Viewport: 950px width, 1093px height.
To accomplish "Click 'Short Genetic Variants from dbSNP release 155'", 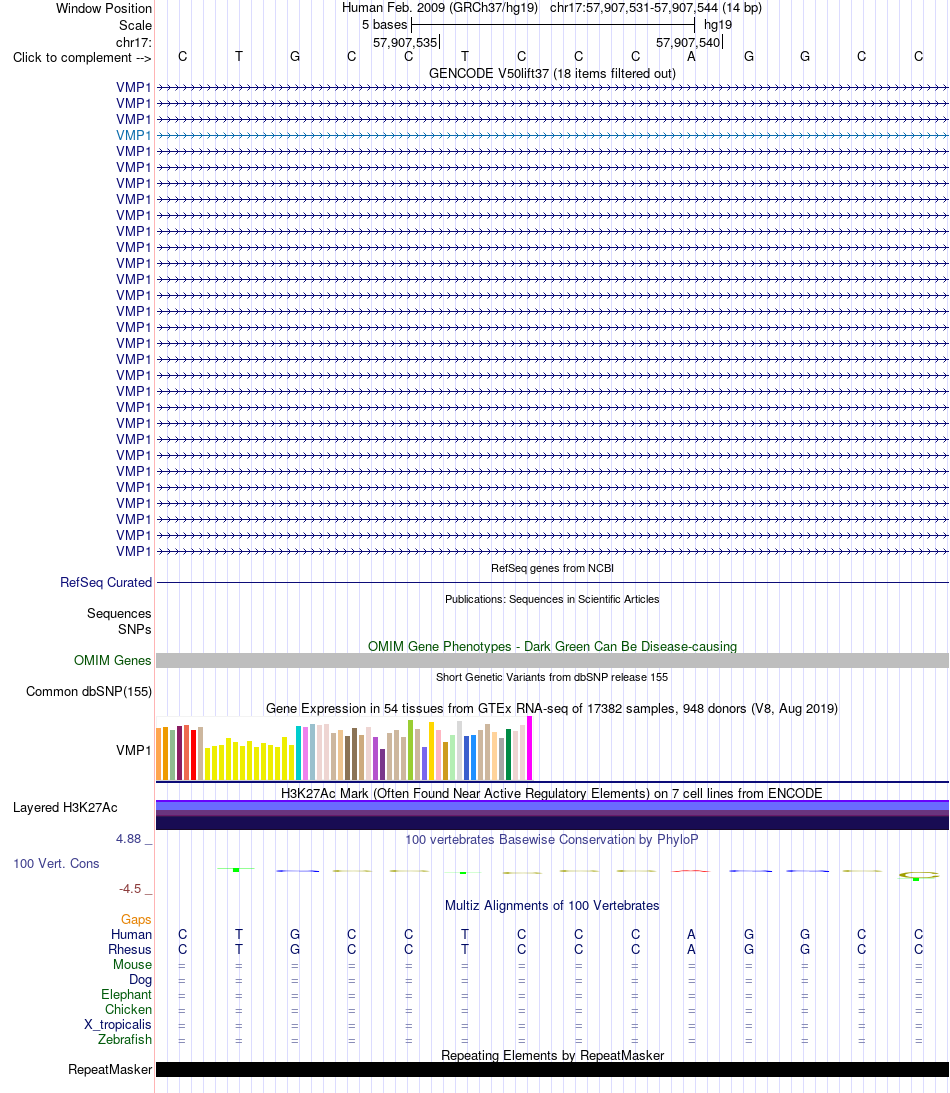I will click(x=552, y=677).
